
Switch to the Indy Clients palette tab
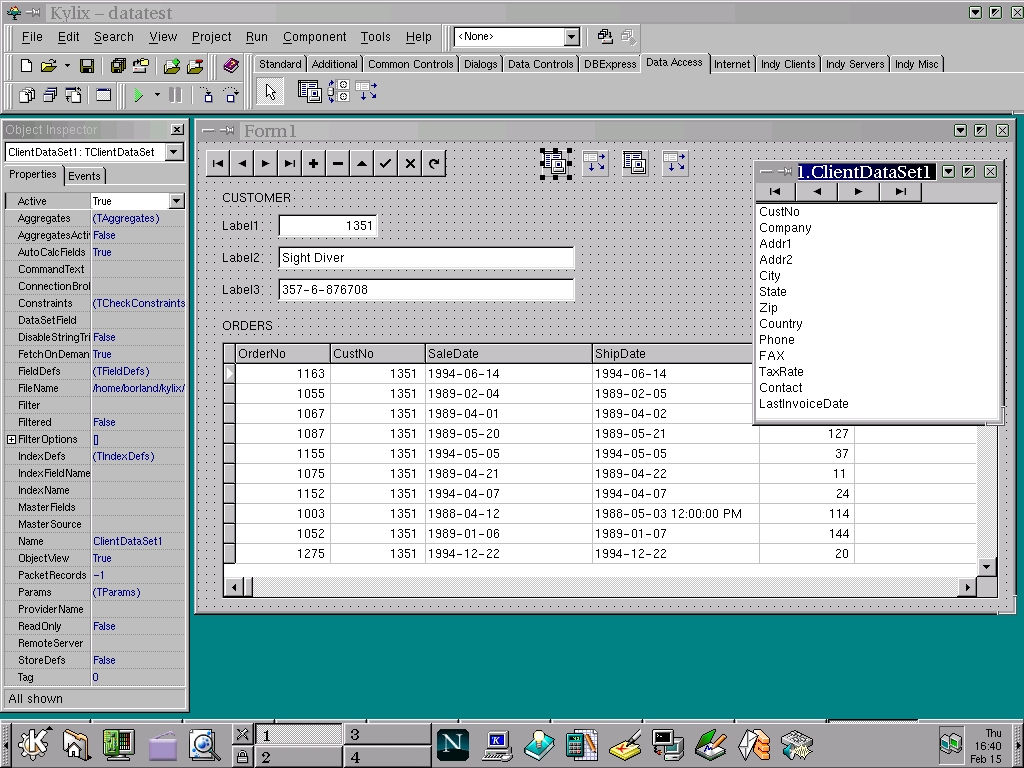788,64
